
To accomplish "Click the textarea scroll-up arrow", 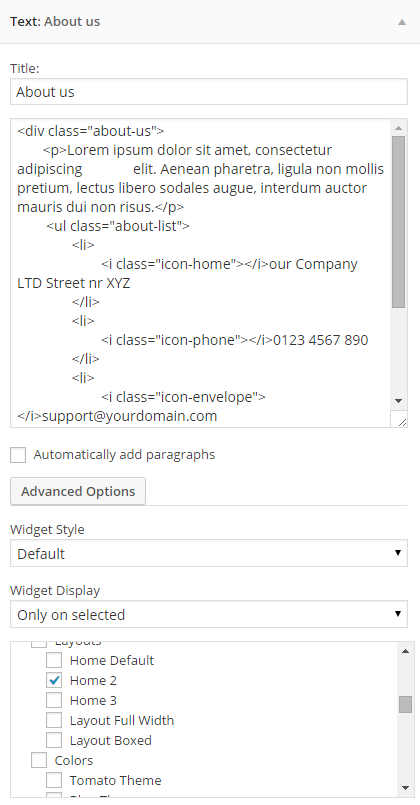I will pyautogui.click(x=398, y=128).
